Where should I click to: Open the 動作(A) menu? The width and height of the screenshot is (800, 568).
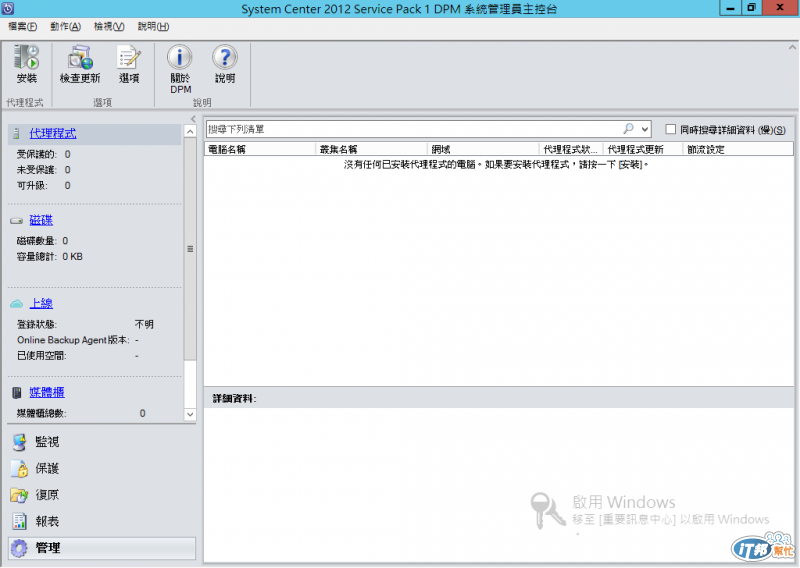click(x=65, y=27)
